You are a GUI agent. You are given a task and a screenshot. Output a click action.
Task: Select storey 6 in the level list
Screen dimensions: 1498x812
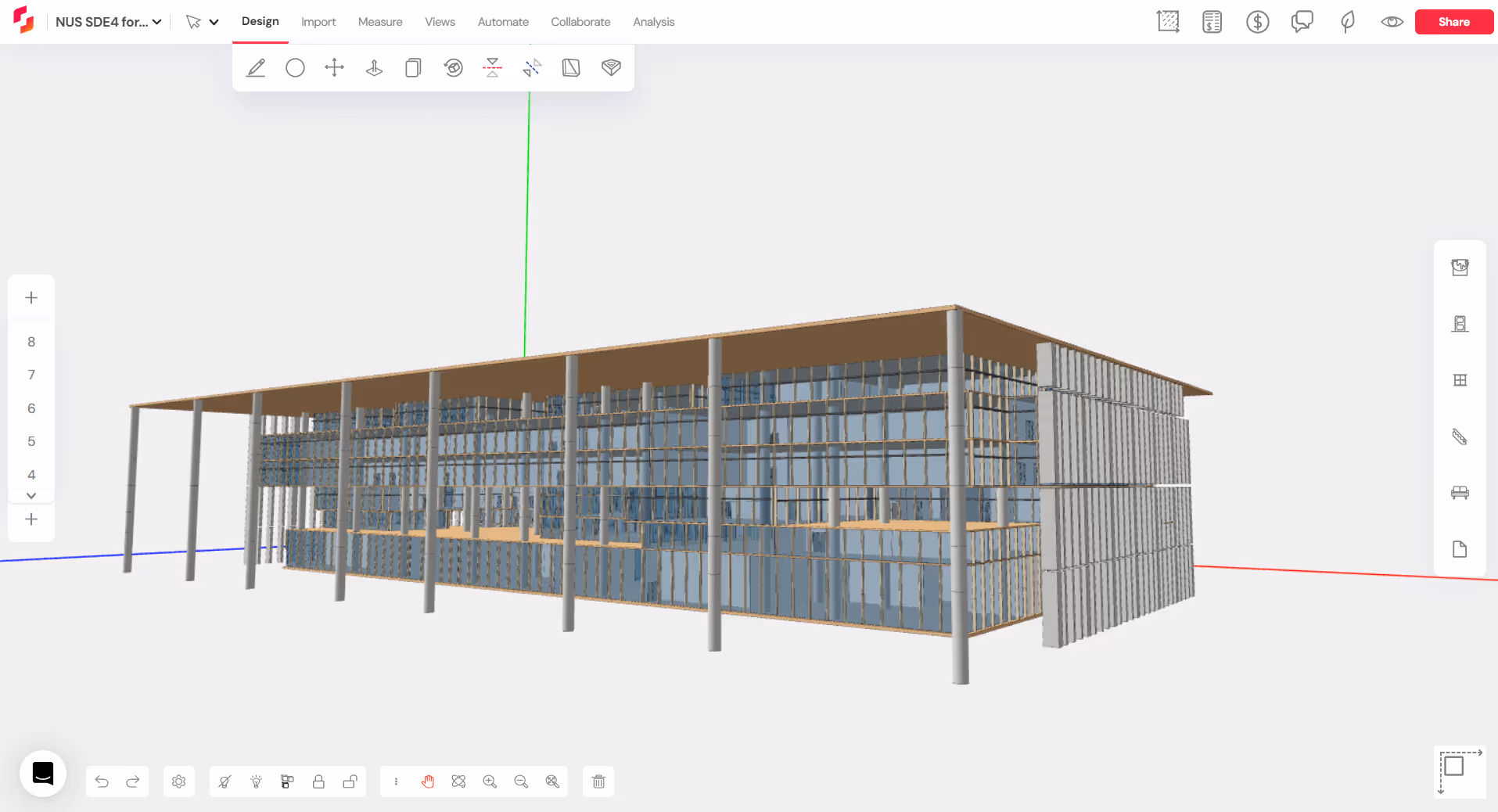click(31, 408)
